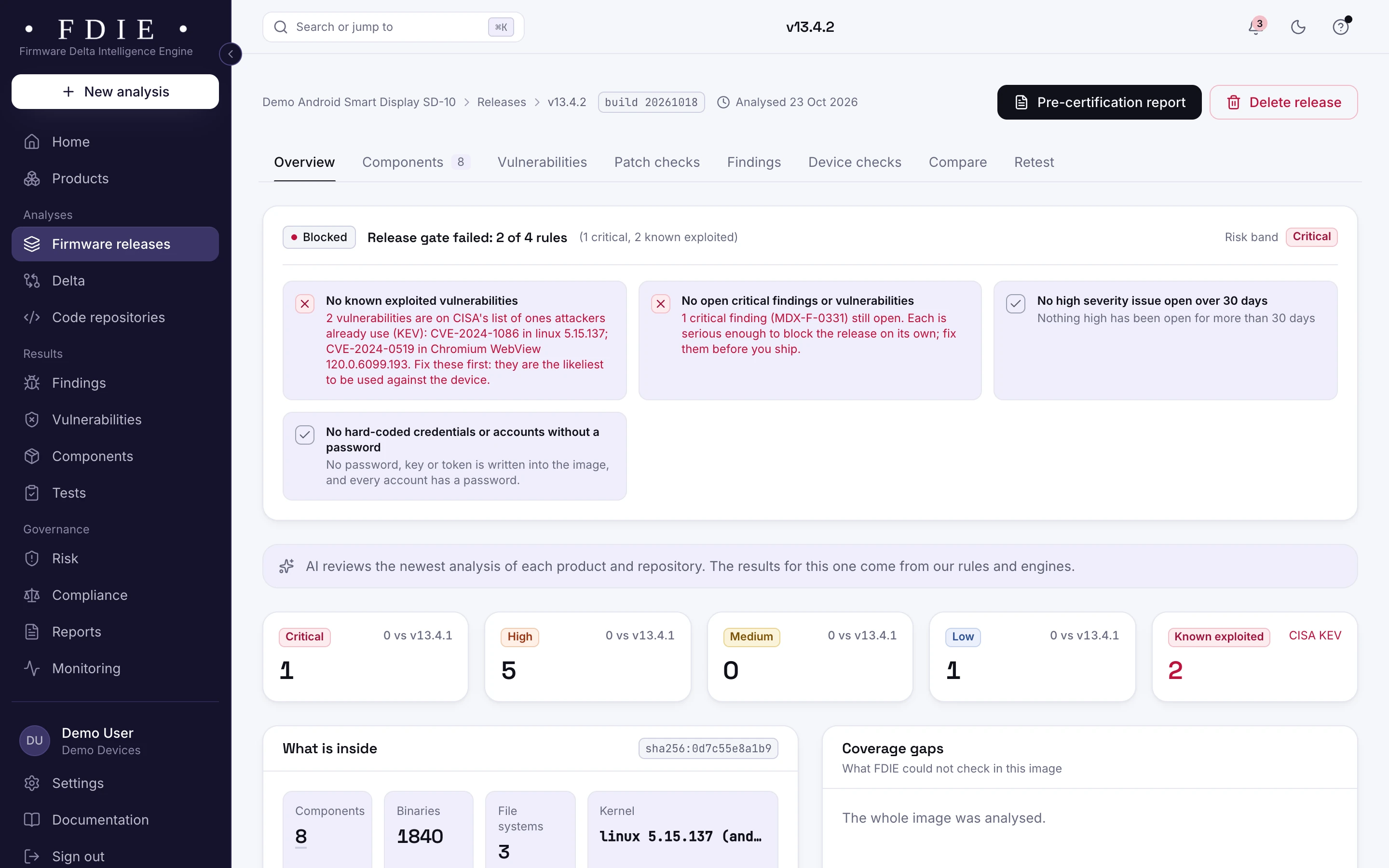Open Settings in sidebar
Image resolution: width=1389 pixels, height=868 pixels.
click(x=115, y=784)
